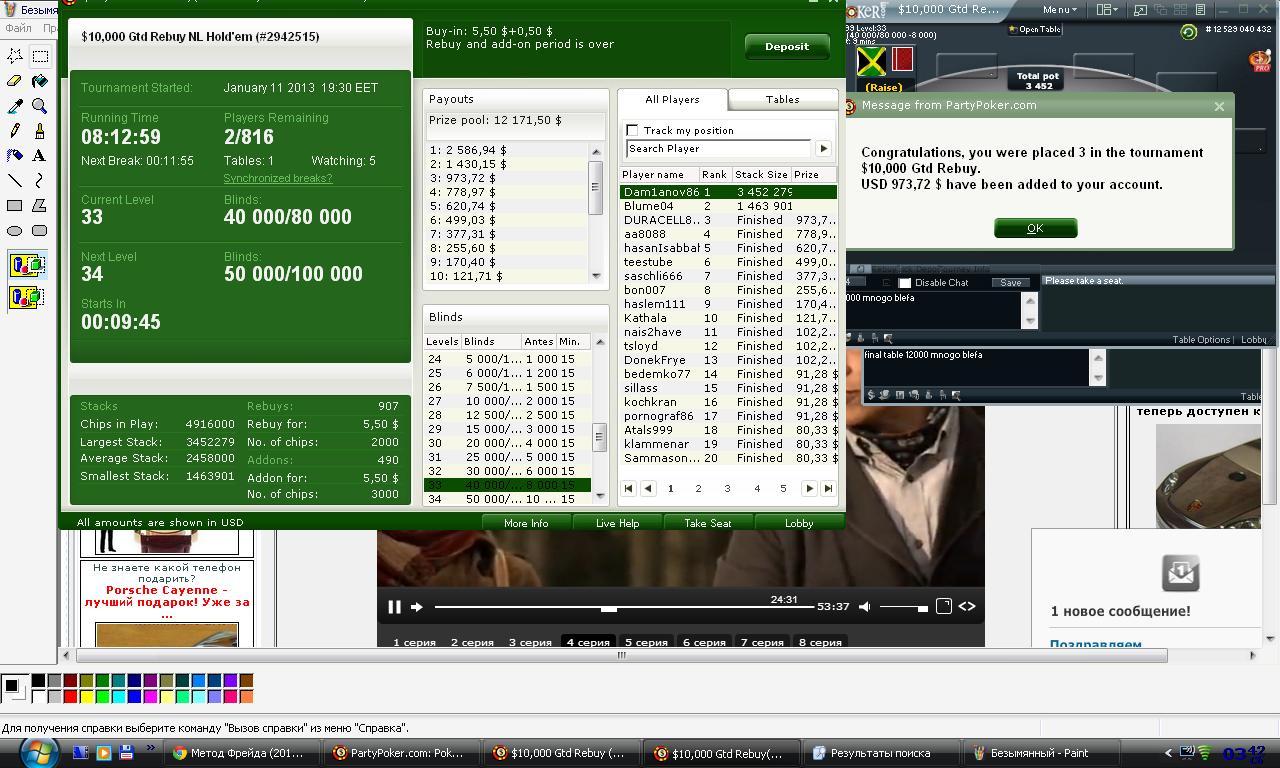Image resolution: width=1280 pixels, height=768 pixels.
Task: Open the Synchronized breaks link
Action: point(278,178)
